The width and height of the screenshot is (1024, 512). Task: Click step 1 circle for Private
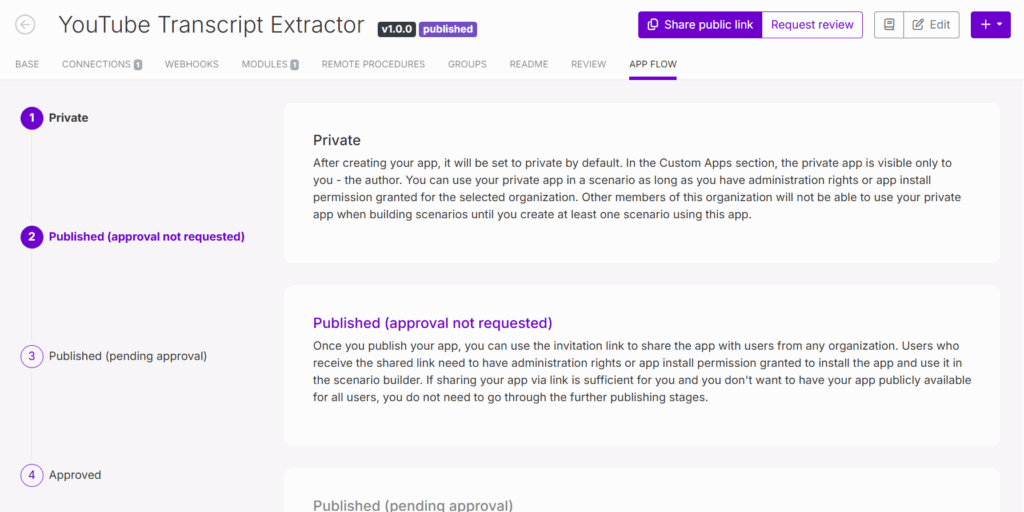(31, 118)
